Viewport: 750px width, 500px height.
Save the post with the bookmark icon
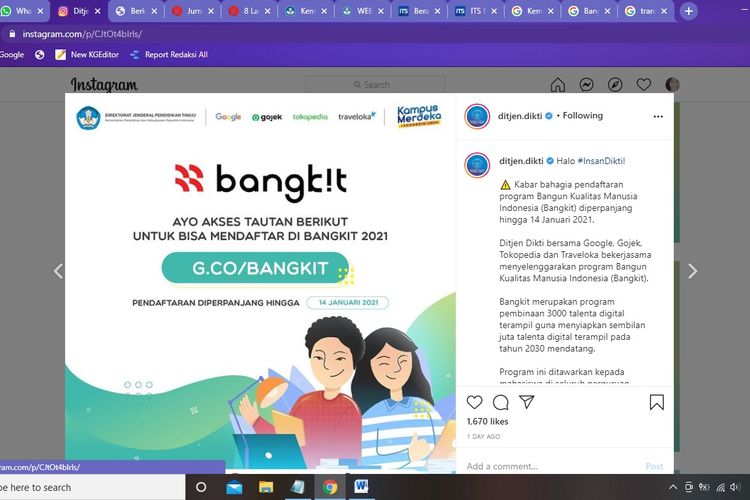[x=656, y=403]
